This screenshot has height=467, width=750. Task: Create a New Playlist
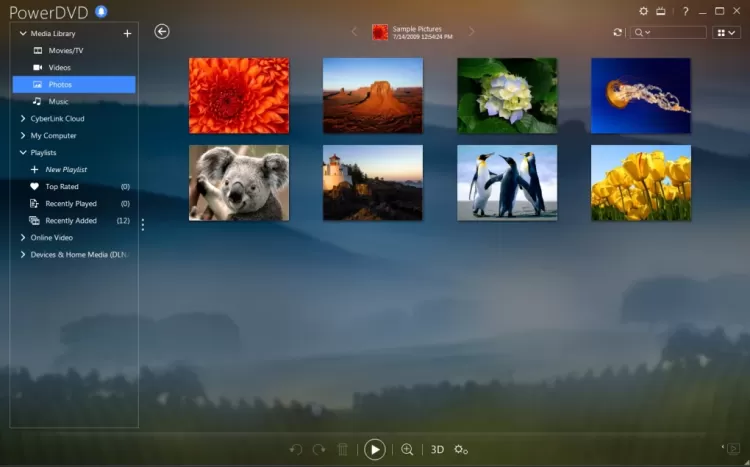pos(66,170)
